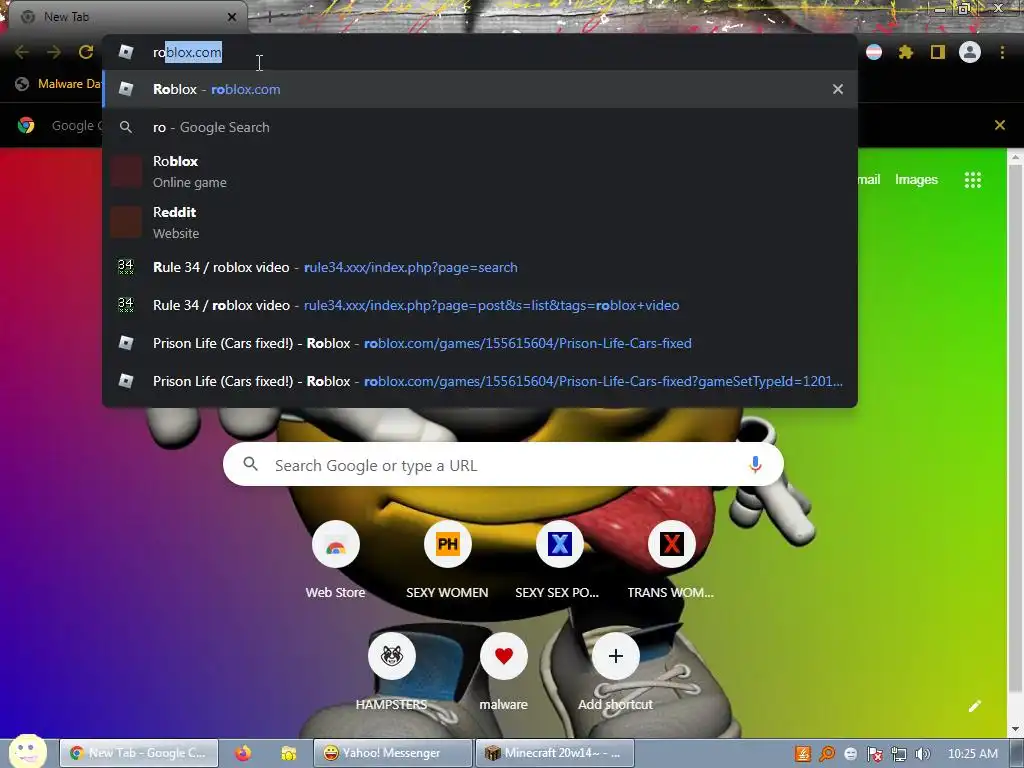Pick the Roblox Online game suggestion
Screen dimensions: 1024x768
480,172
